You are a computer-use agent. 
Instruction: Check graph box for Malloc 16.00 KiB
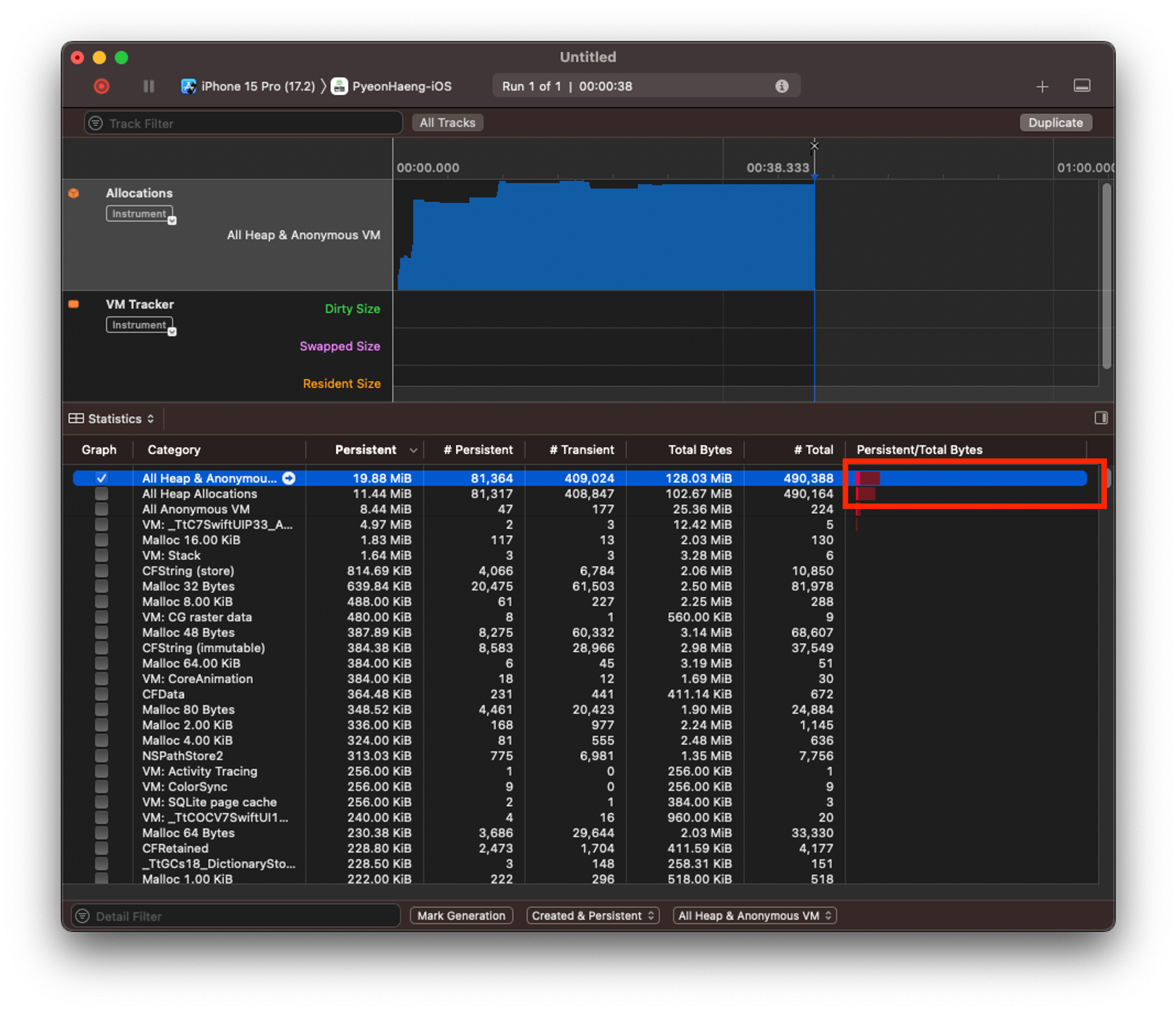[102, 540]
